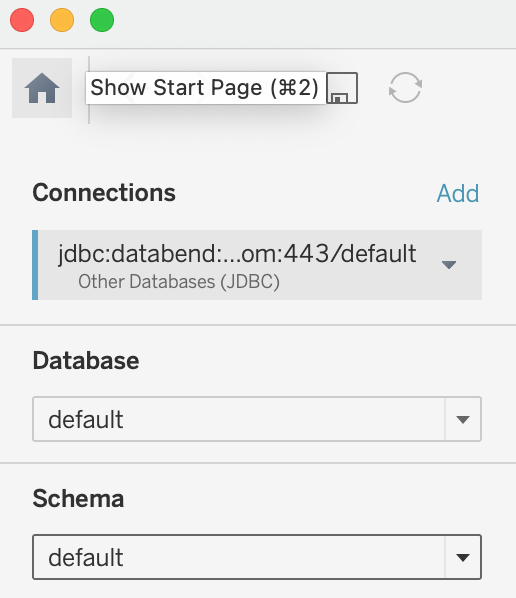Viewport: 516px width, 598px height.
Task: Select the jdbc:databend connection entry
Action: click(x=257, y=265)
